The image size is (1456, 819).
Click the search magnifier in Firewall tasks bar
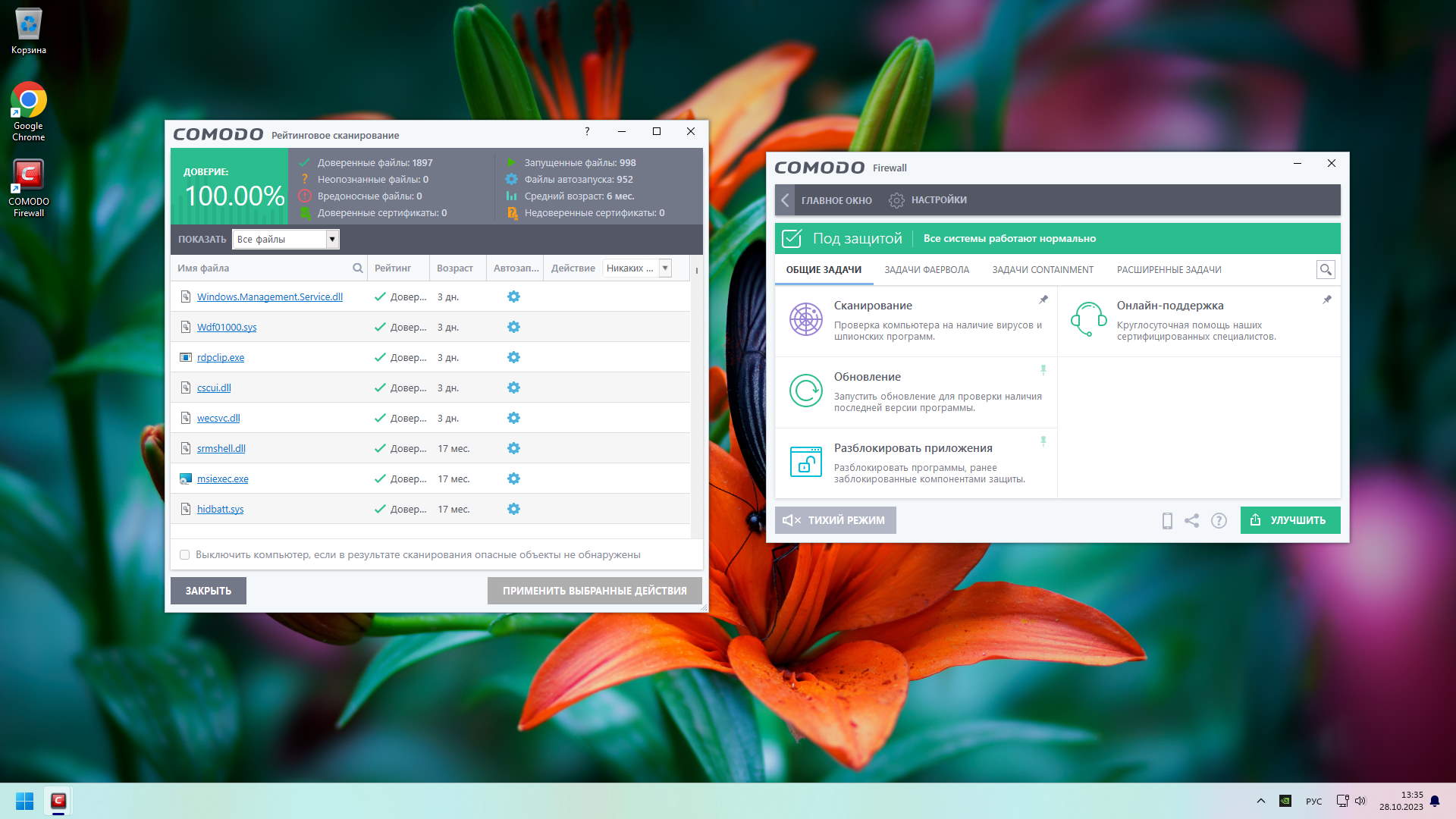[1326, 270]
